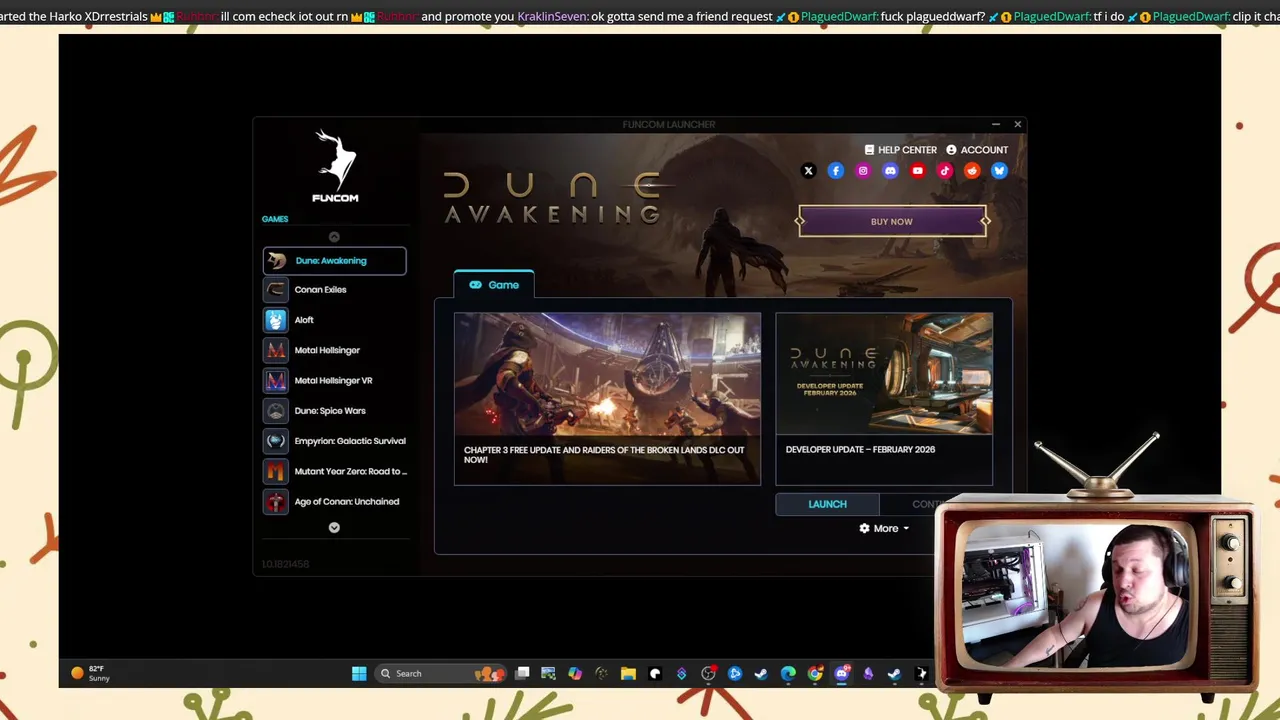The height and width of the screenshot is (720, 1280).
Task: Close the Funcom Launcher window
Action: click(x=1018, y=124)
